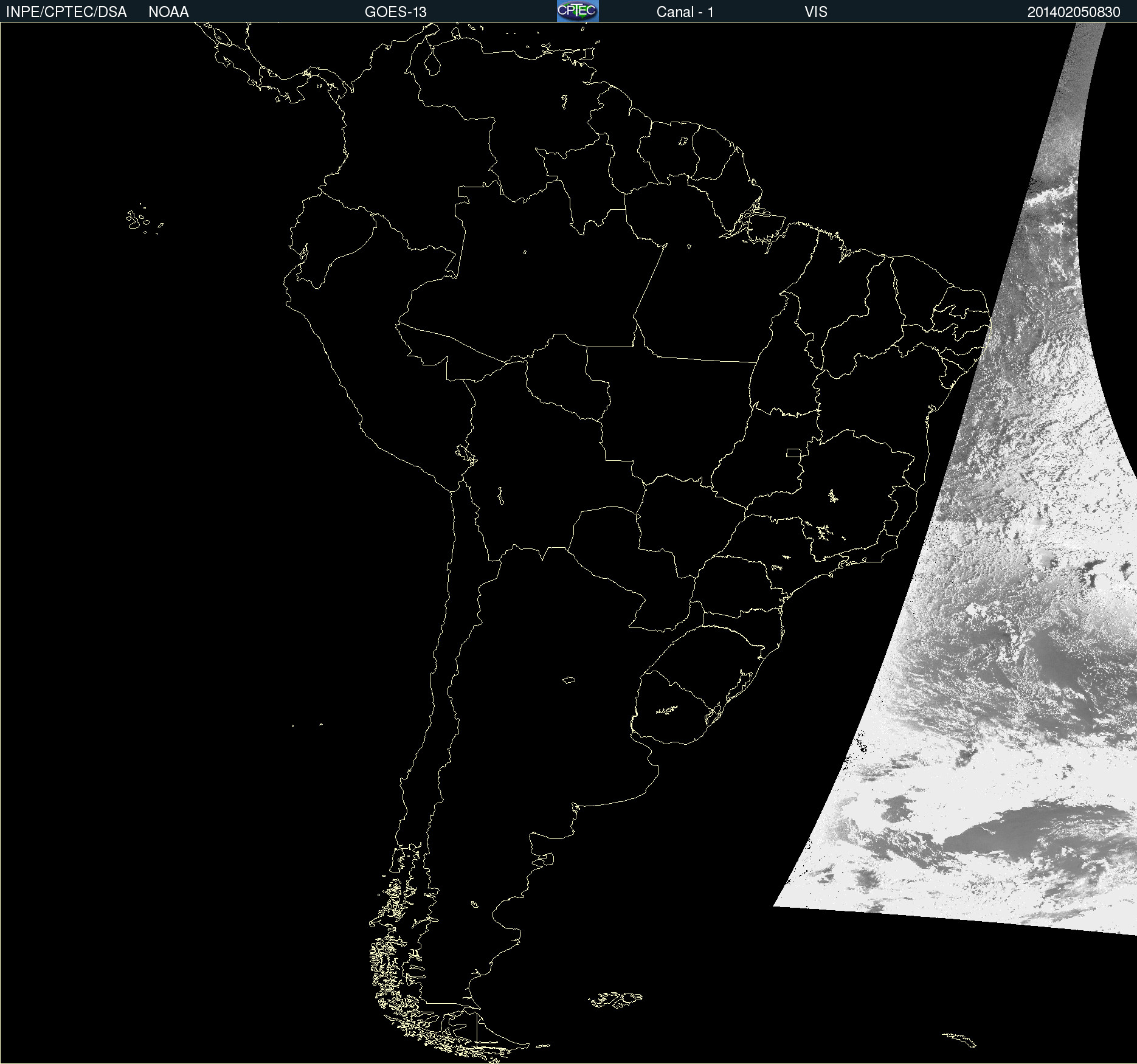Select the GOES-13 satellite label
Viewport: 1137px width, 1064px height.
click(x=395, y=12)
